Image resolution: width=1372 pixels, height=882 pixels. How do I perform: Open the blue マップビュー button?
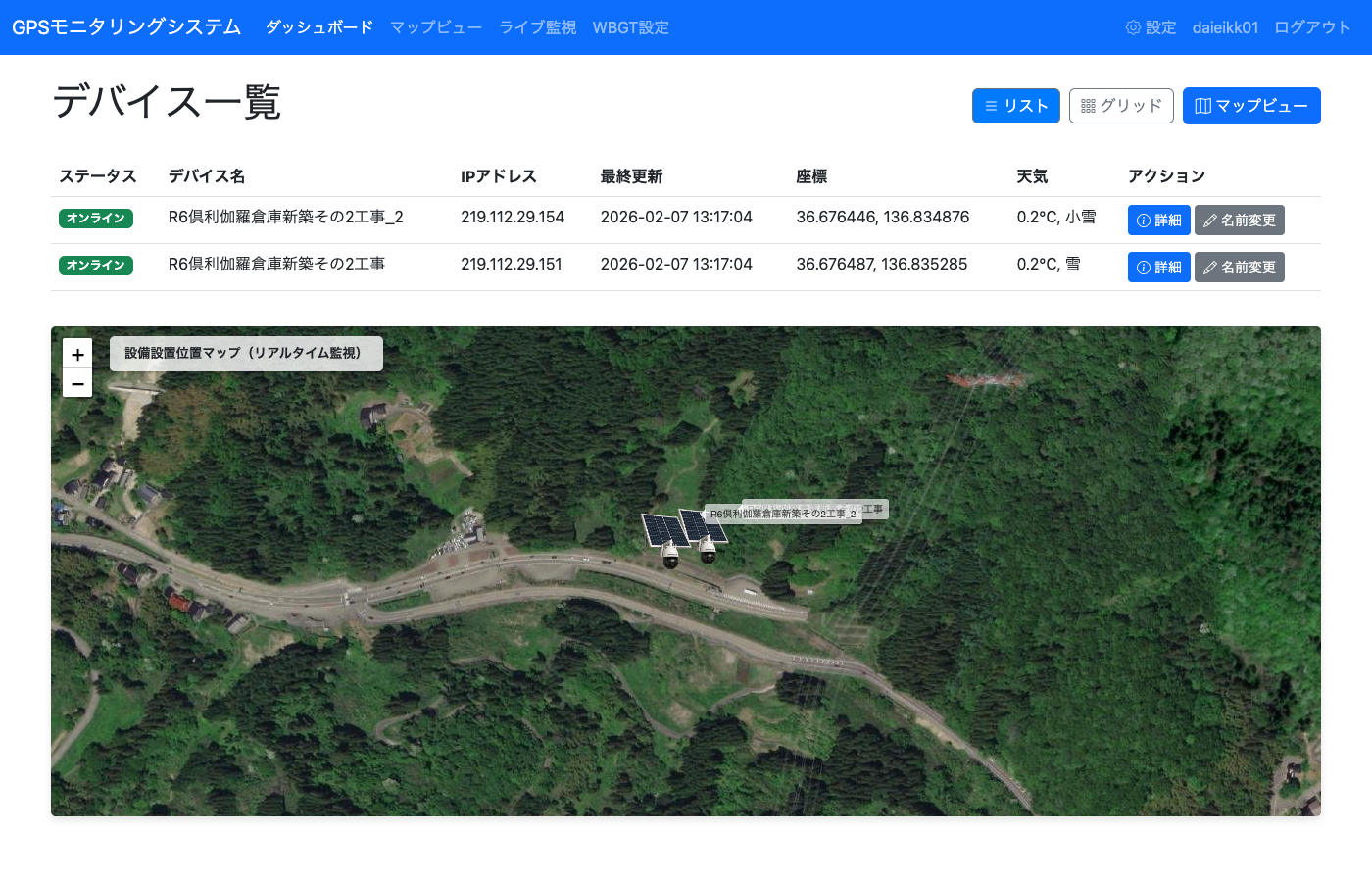[x=1250, y=106]
